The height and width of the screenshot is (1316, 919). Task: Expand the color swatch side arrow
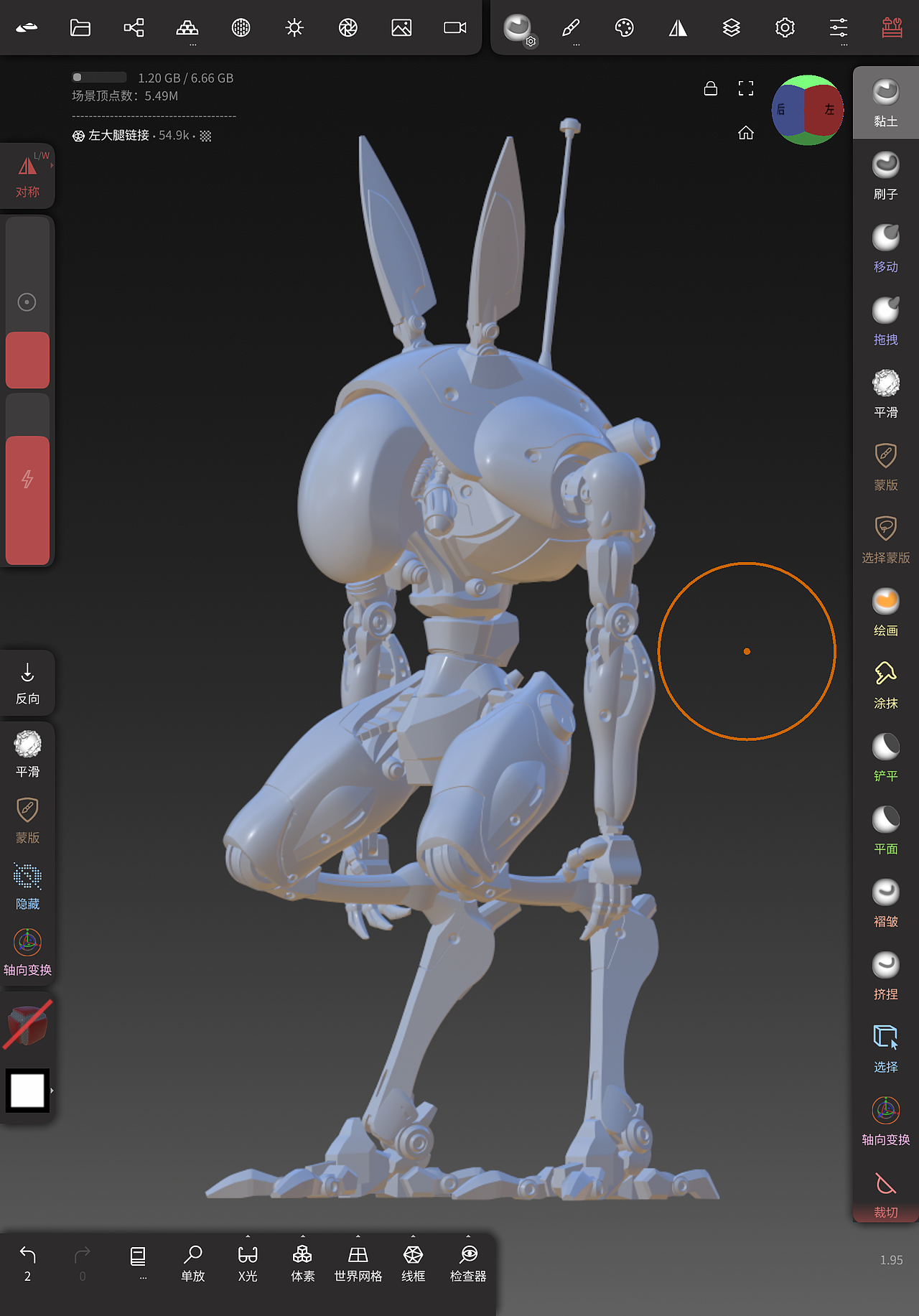click(52, 1091)
